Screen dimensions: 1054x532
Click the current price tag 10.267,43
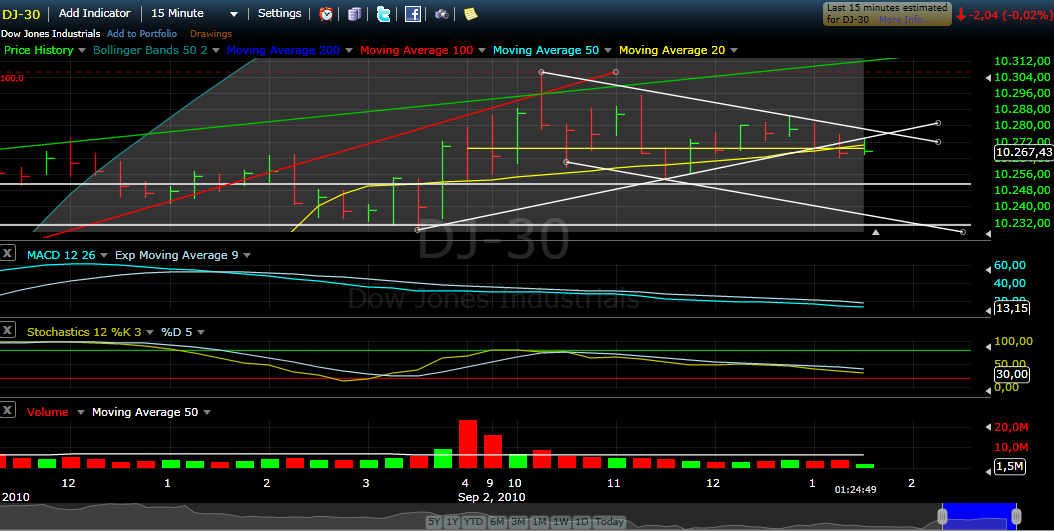pos(1023,153)
